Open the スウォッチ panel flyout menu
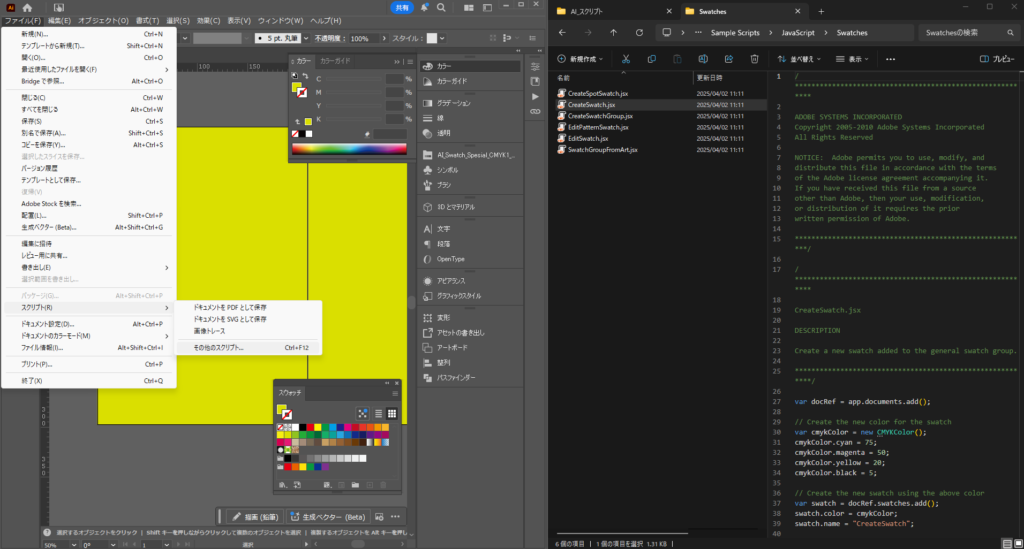 click(395, 394)
